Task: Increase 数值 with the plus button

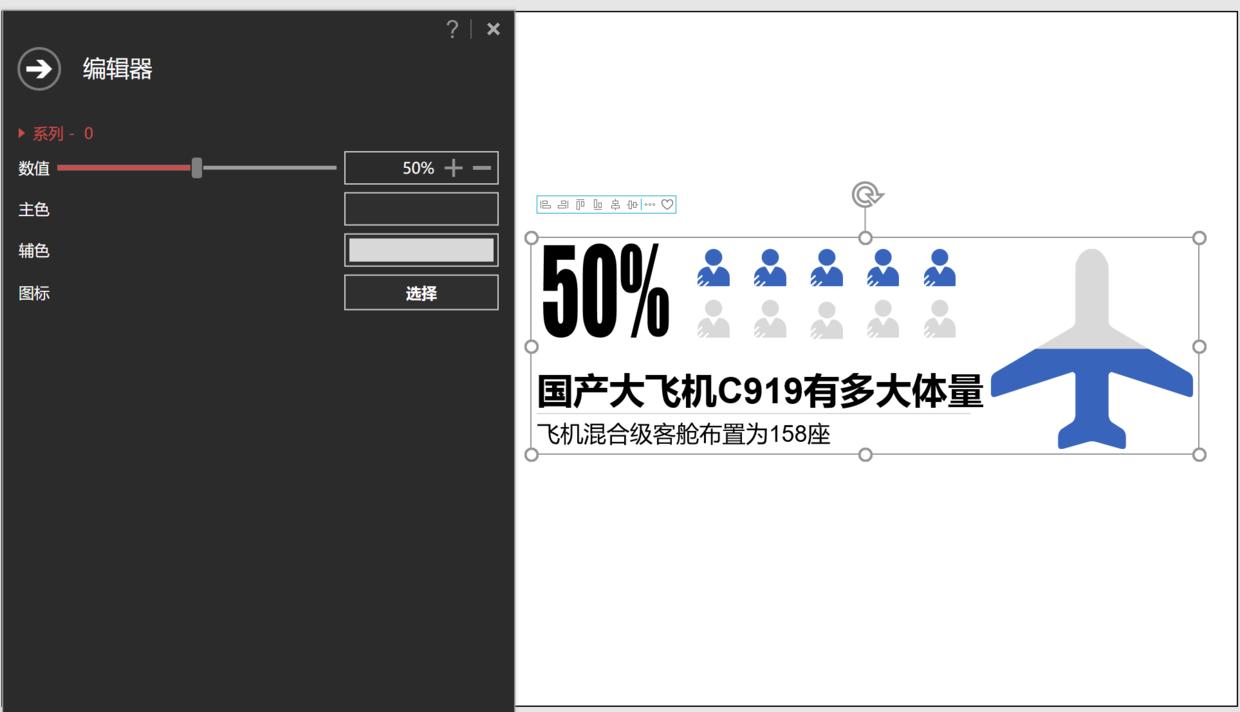Action: tap(454, 168)
